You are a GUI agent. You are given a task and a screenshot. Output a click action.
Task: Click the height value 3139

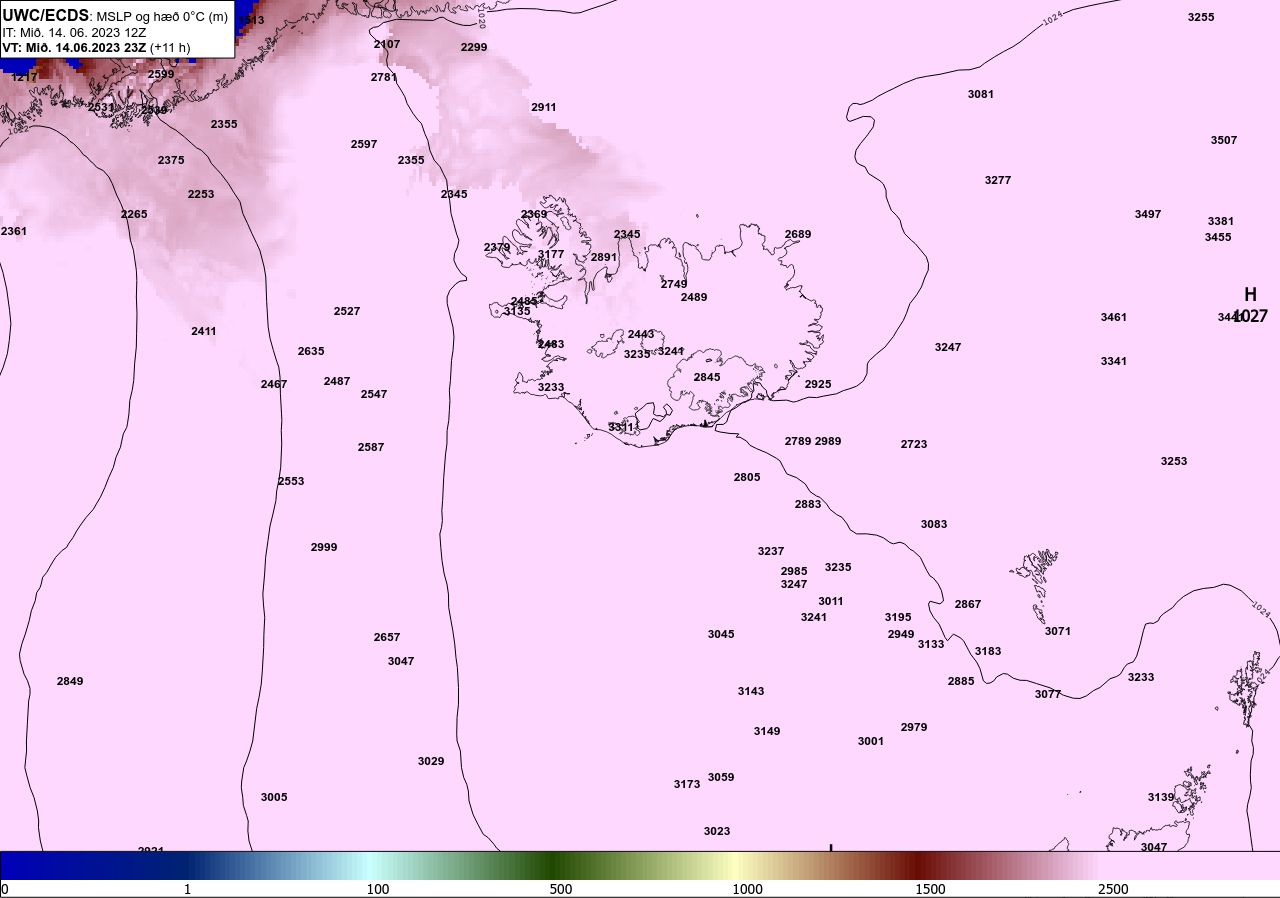coord(1161,797)
